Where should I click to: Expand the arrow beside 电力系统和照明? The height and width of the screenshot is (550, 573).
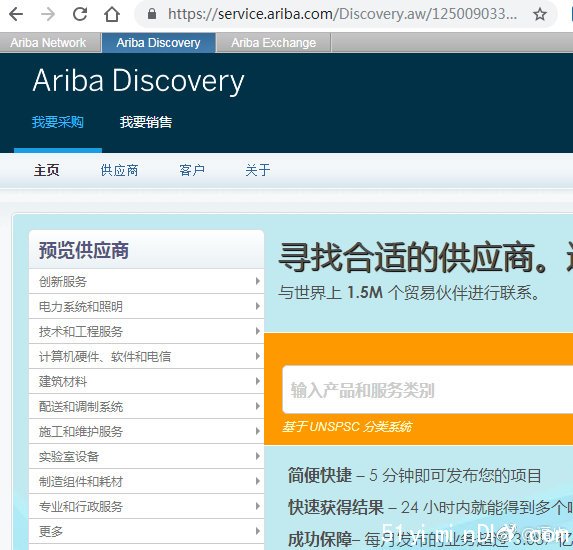click(258, 306)
